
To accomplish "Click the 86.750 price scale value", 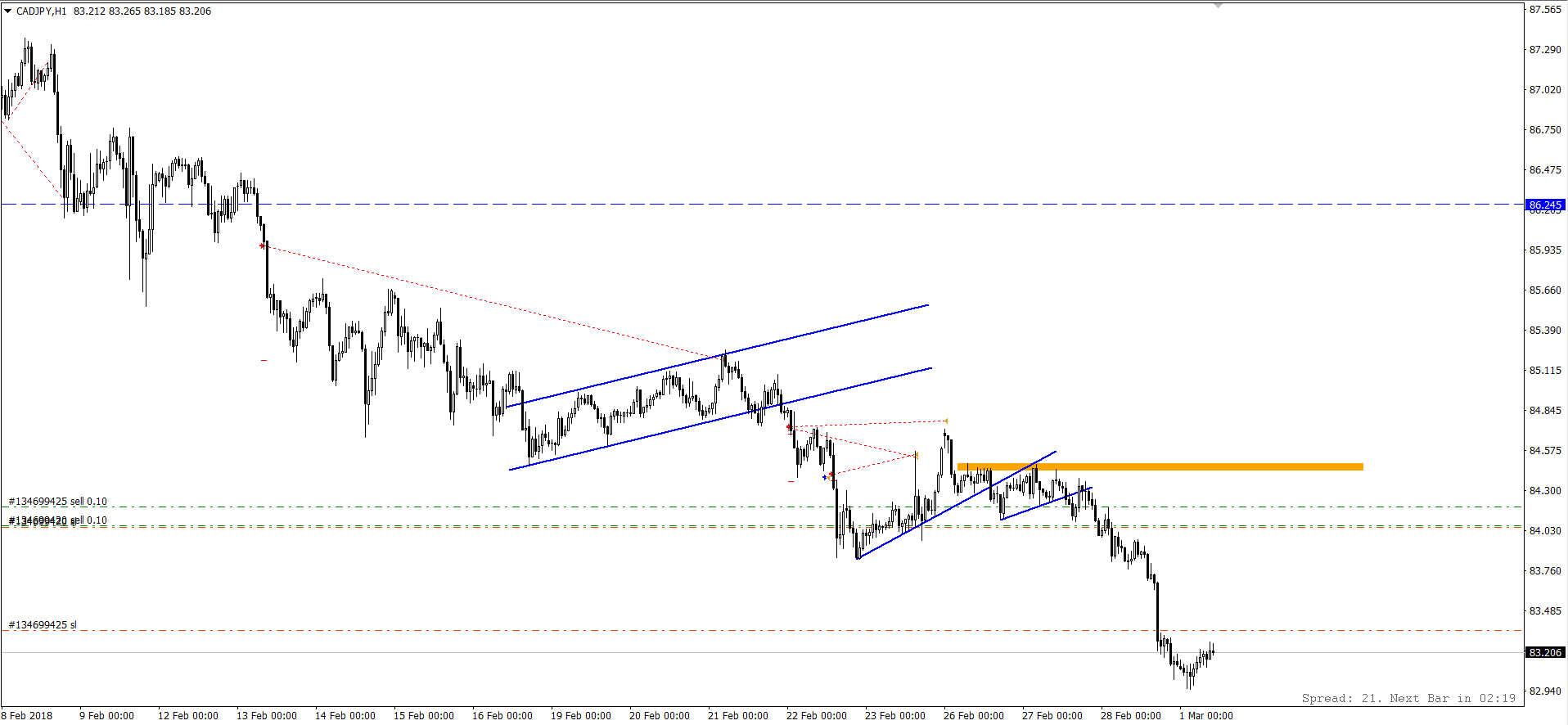I will click(1545, 130).
